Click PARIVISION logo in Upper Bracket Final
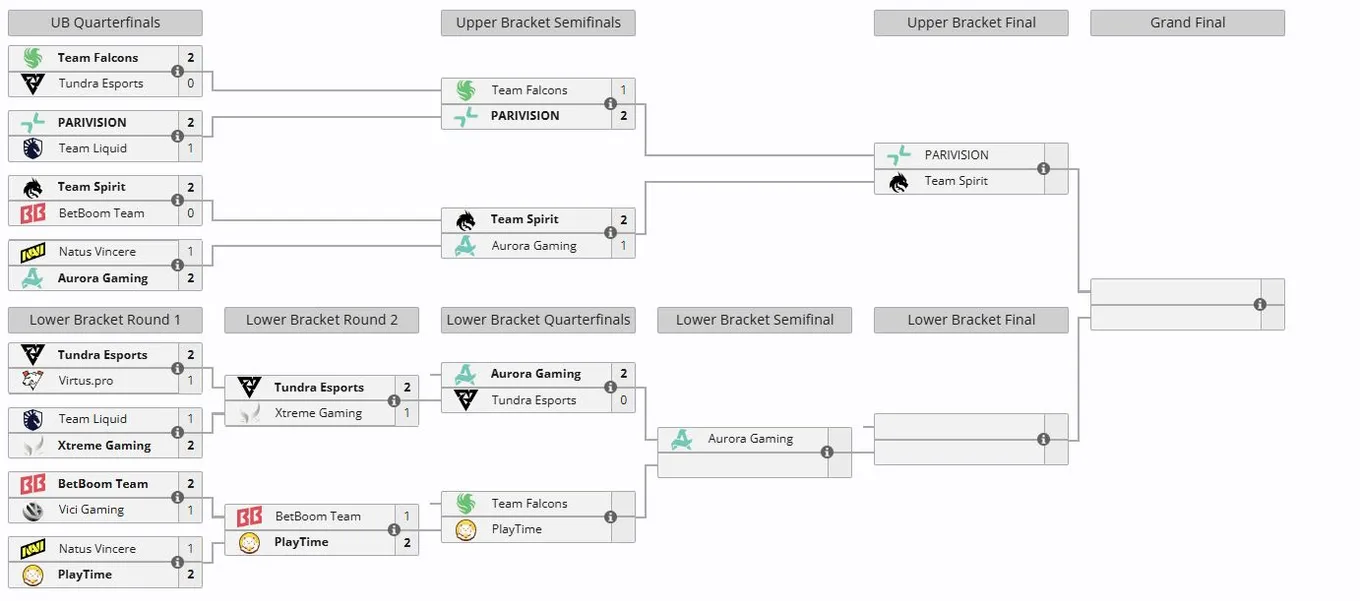1360x601 pixels. (899, 155)
